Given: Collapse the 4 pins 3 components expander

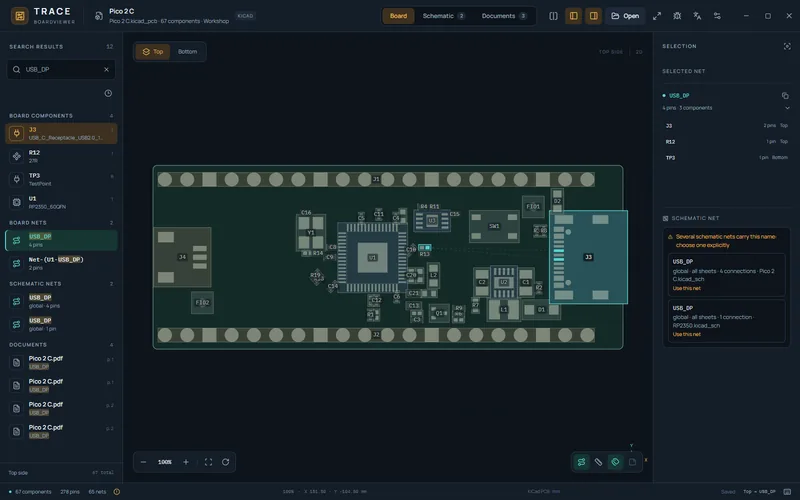Looking at the screenshot, I should pyautogui.click(x=787, y=108).
